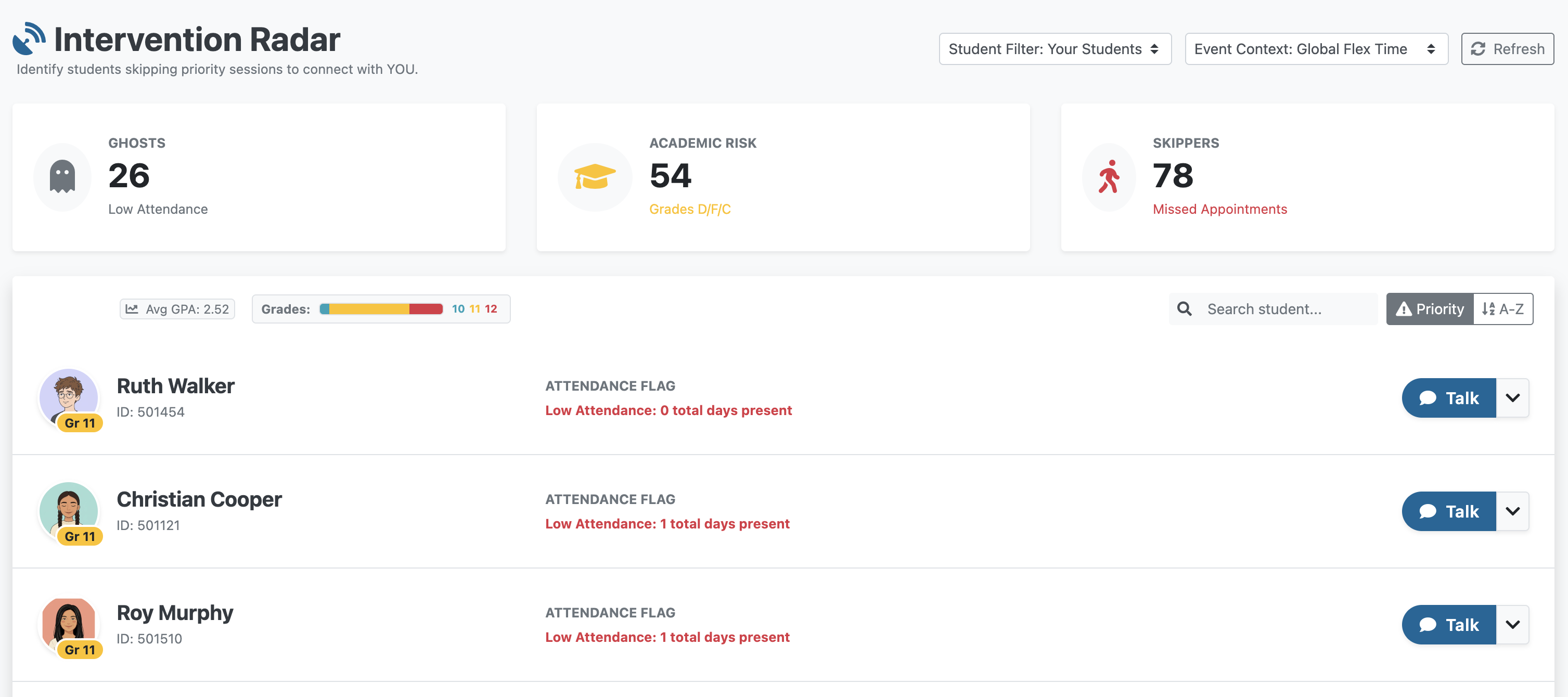The image size is (1568, 697).
Task: Open the Student Filter dropdown
Action: [1055, 49]
